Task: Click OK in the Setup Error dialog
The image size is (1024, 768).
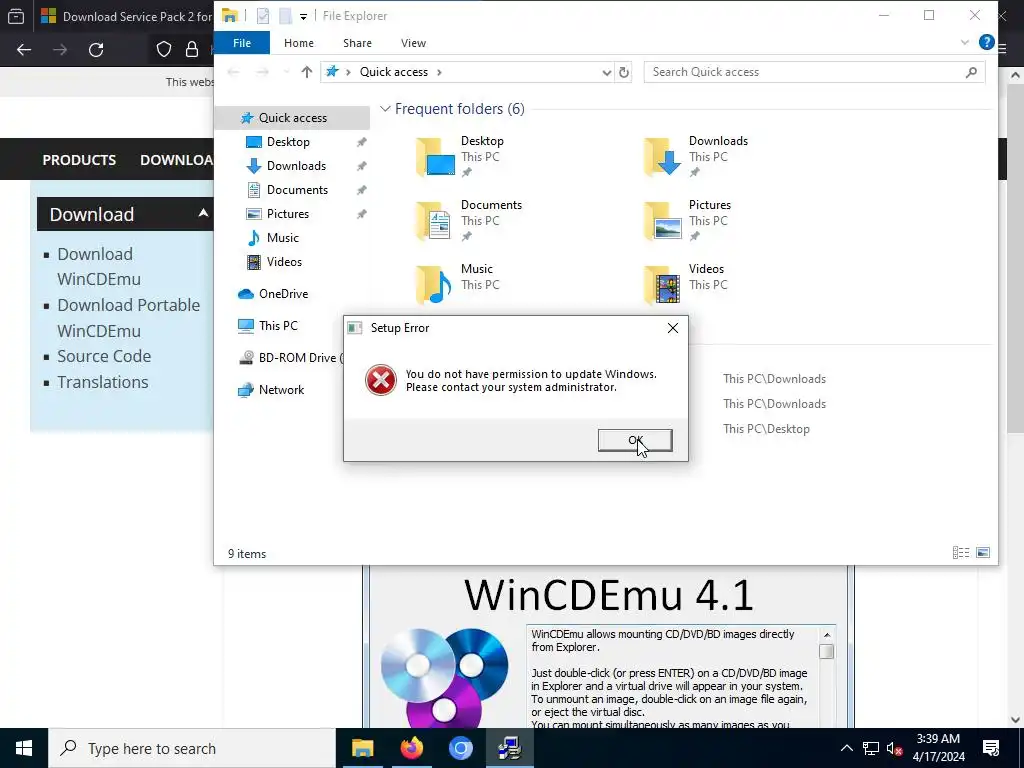Action: point(635,440)
